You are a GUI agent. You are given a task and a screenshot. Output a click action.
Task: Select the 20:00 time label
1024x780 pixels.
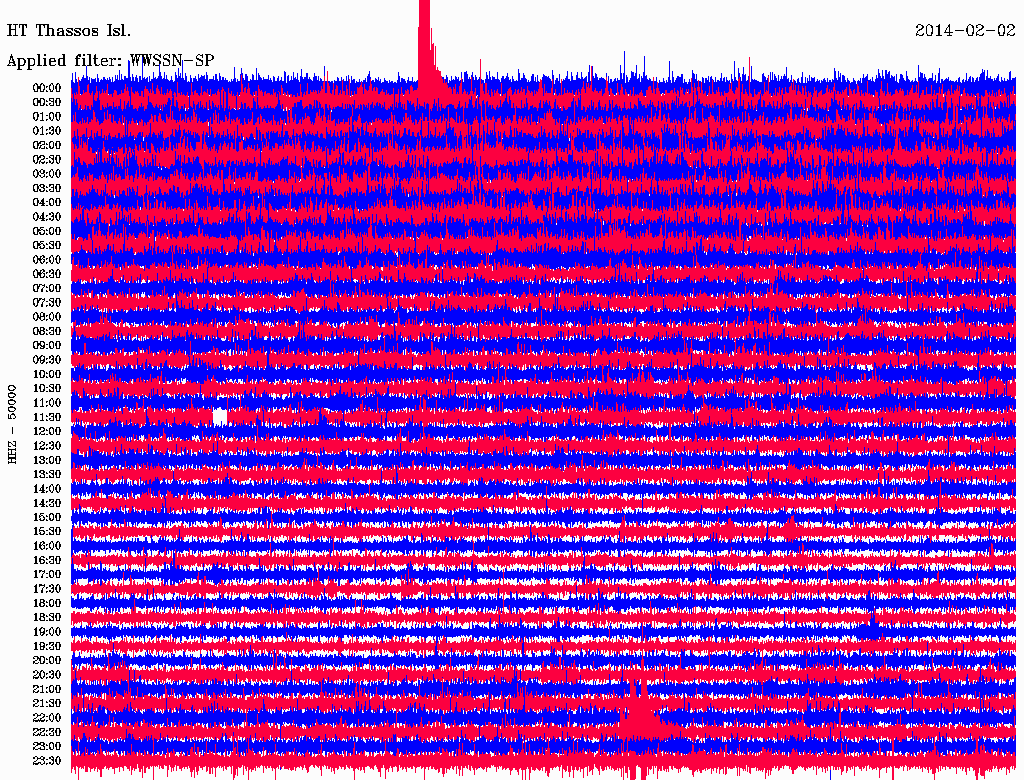click(46, 660)
